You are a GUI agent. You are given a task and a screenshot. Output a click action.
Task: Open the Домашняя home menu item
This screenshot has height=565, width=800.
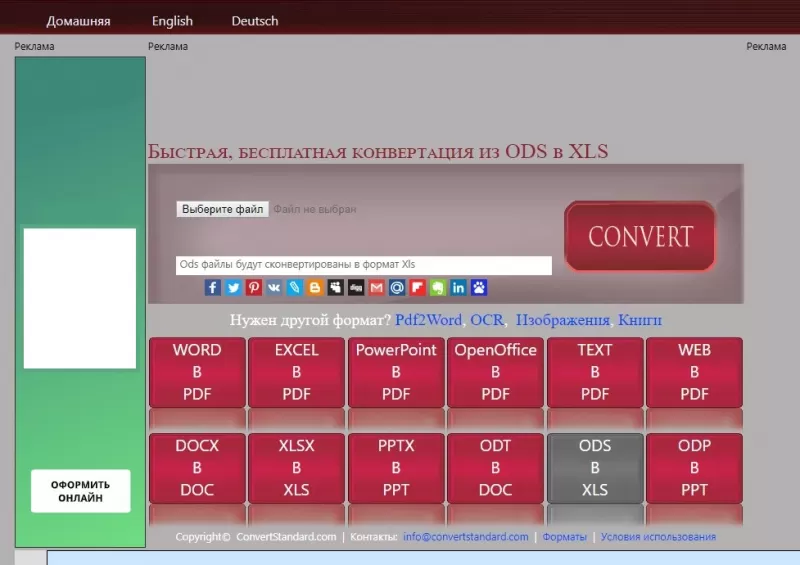[78, 21]
